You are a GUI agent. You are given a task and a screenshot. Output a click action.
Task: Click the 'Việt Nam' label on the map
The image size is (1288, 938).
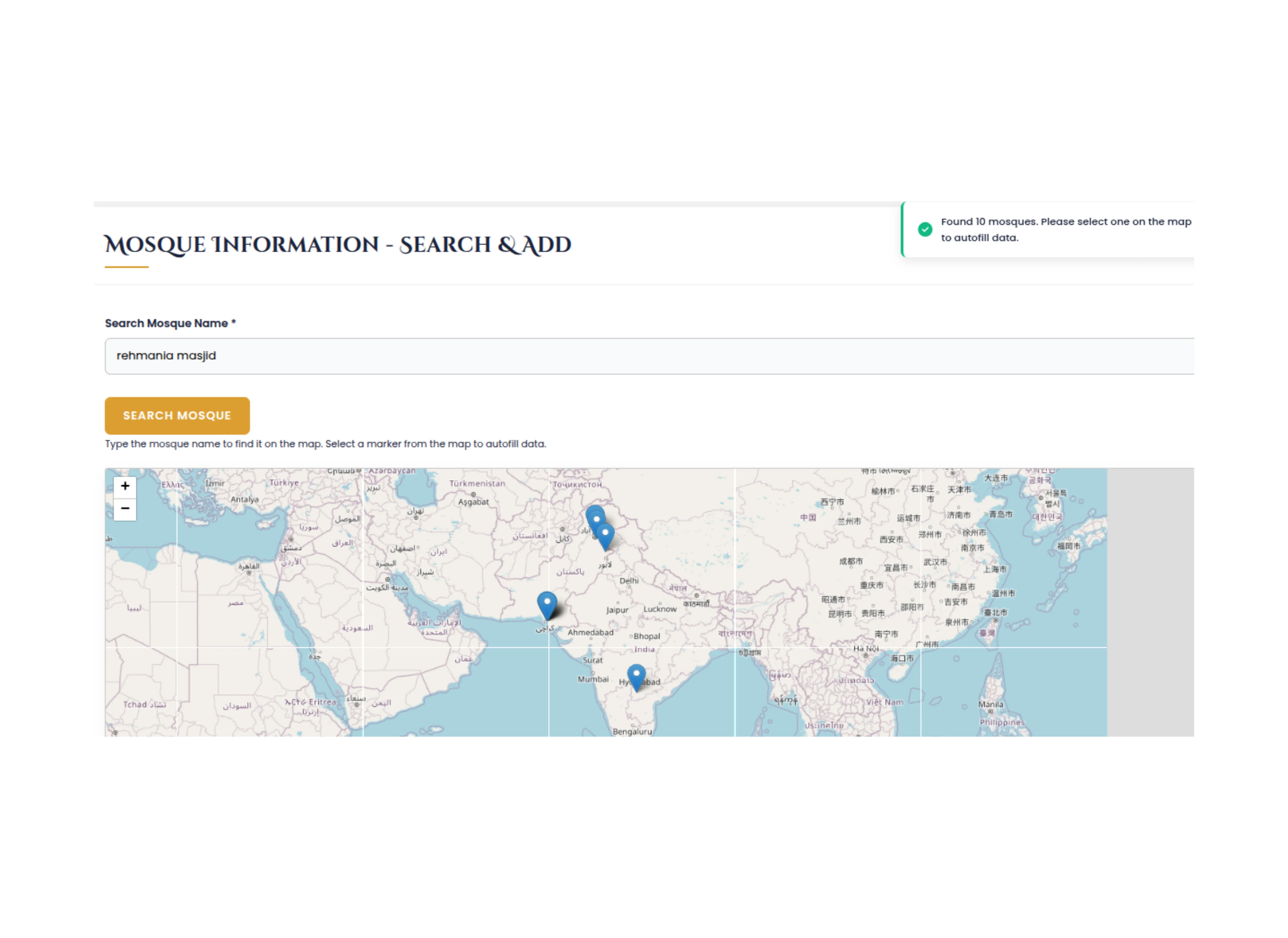(x=885, y=702)
